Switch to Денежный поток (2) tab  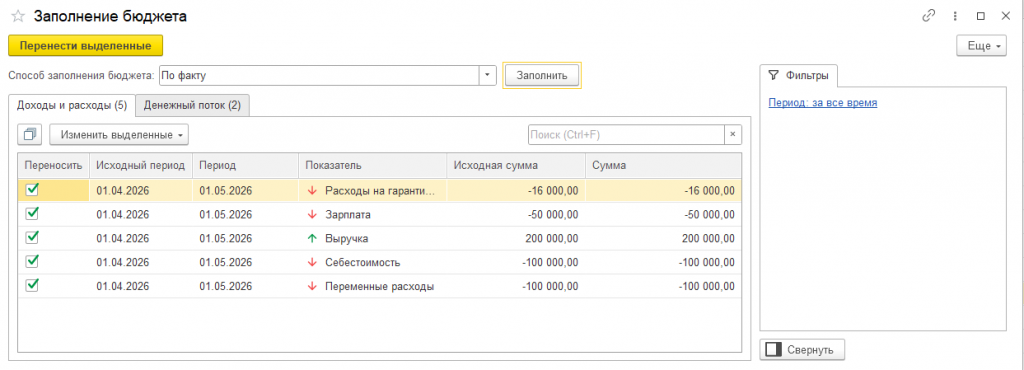coord(192,105)
